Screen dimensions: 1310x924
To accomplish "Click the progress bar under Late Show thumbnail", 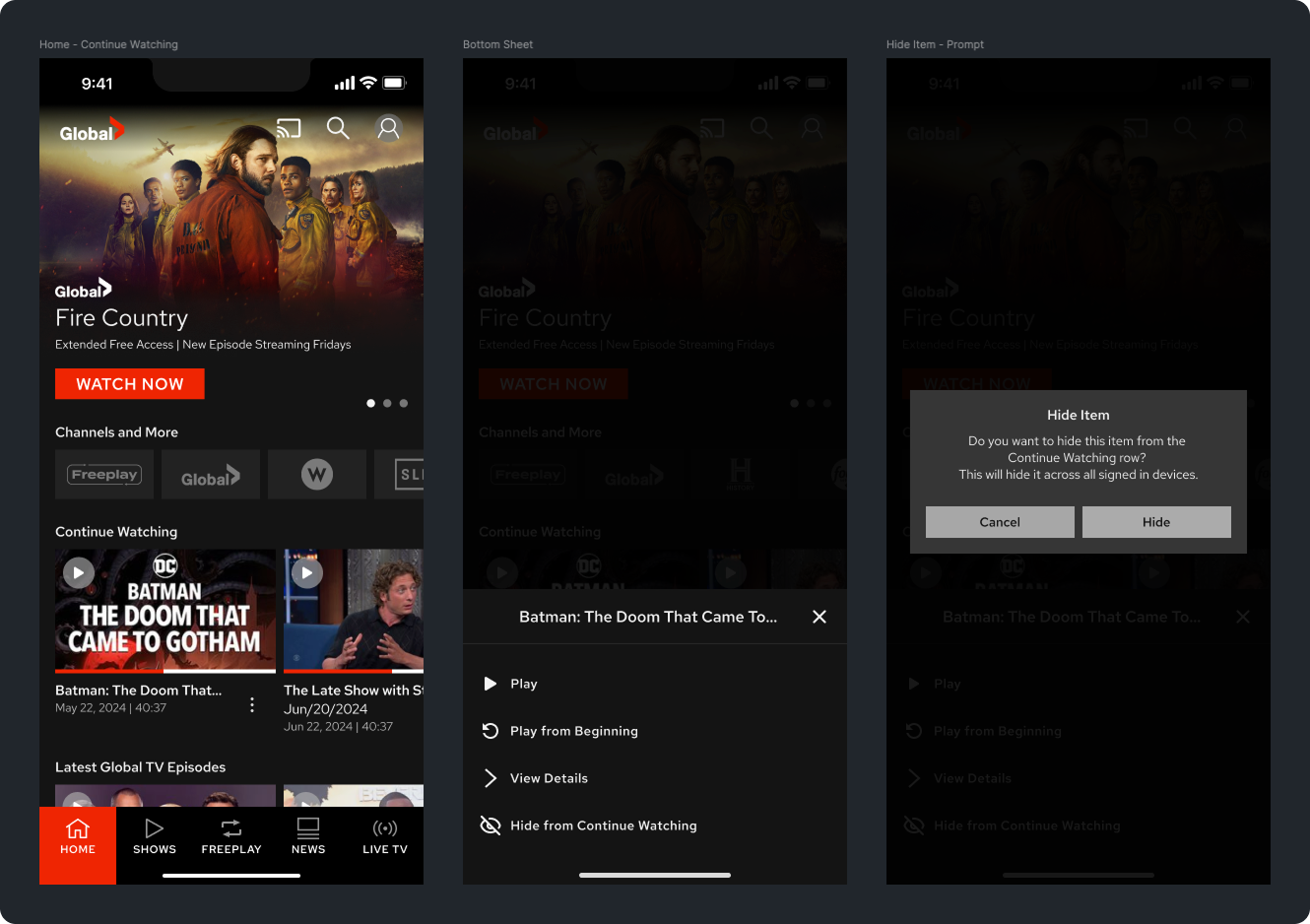I will (354, 671).
